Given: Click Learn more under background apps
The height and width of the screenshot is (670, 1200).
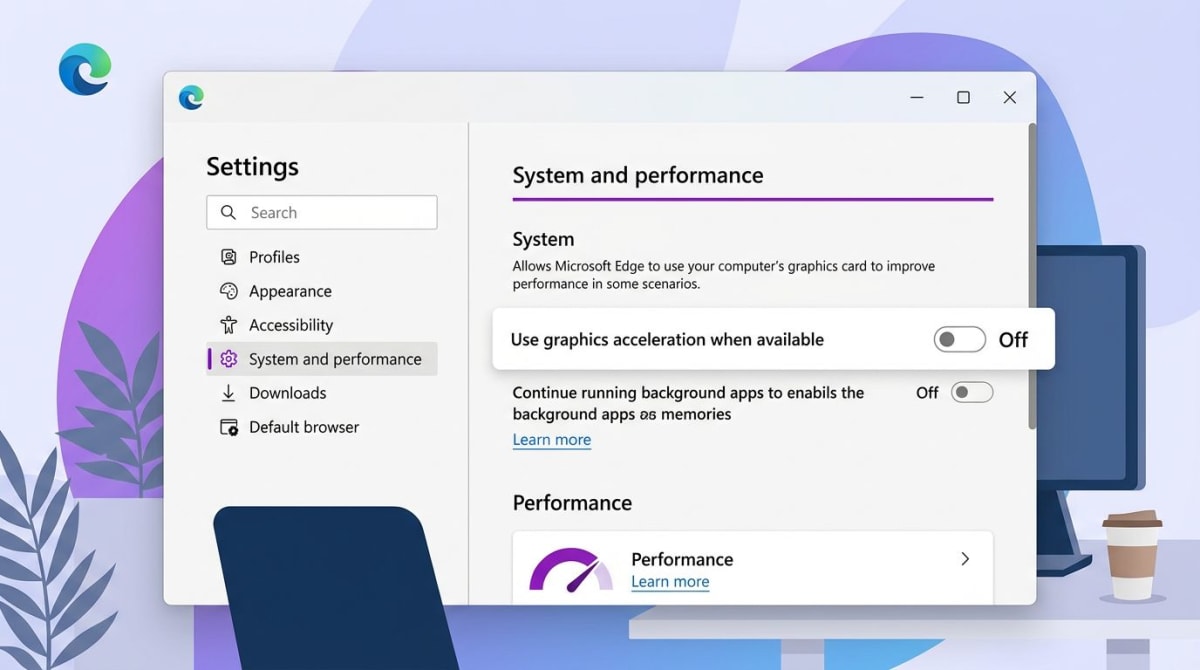Looking at the screenshot, I should 552,440.
